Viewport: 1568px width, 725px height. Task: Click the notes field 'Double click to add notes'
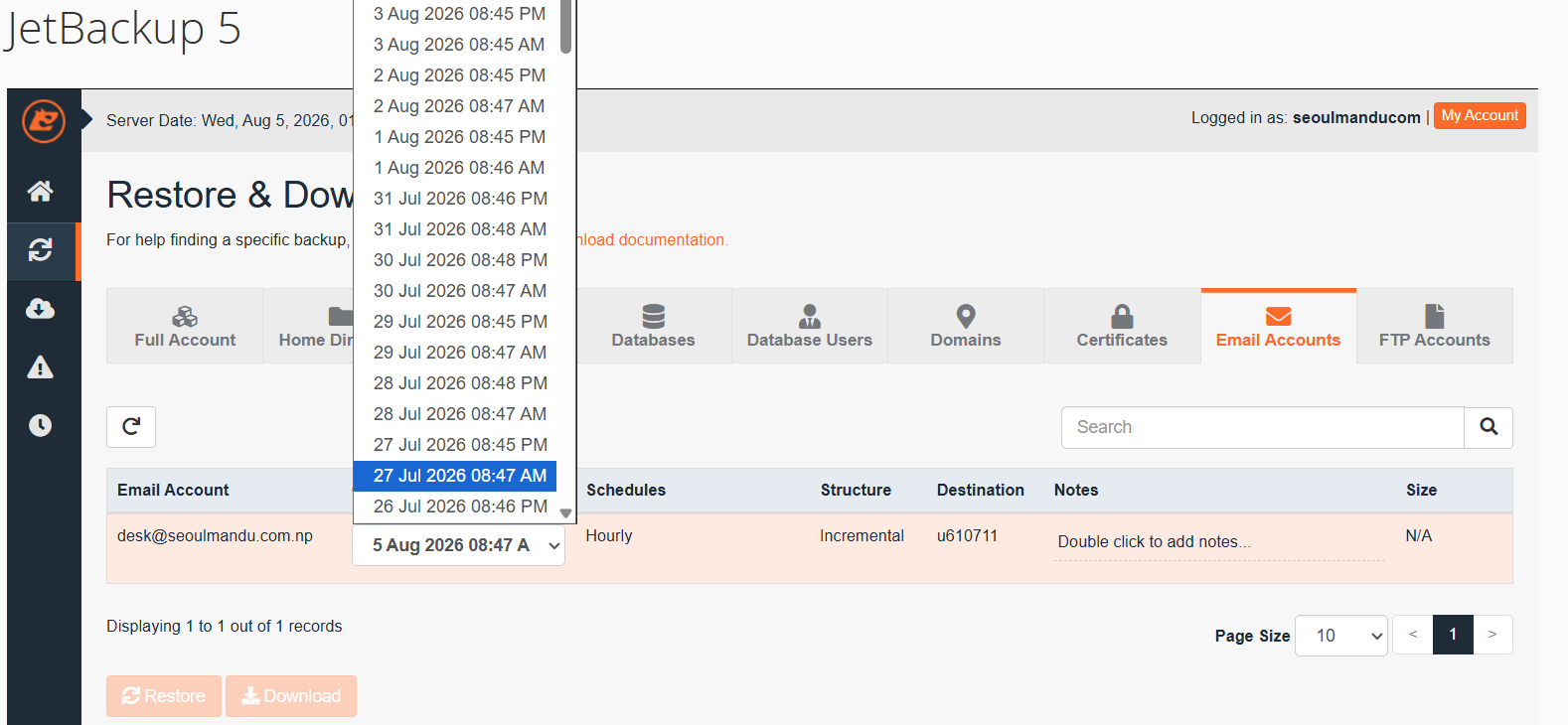[x=1219, y=542]
